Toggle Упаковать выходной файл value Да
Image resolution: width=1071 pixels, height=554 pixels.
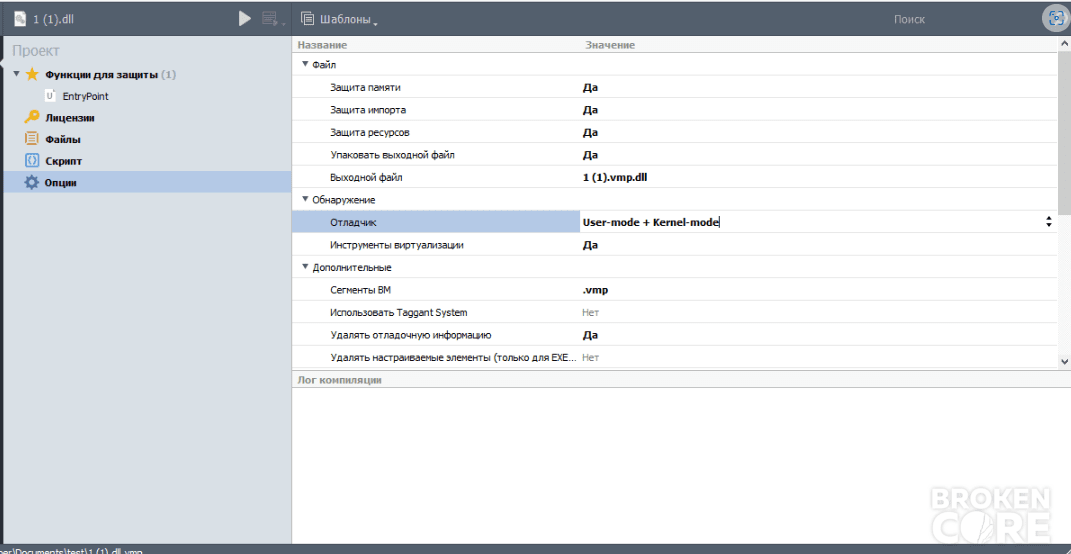coord(590,155)
